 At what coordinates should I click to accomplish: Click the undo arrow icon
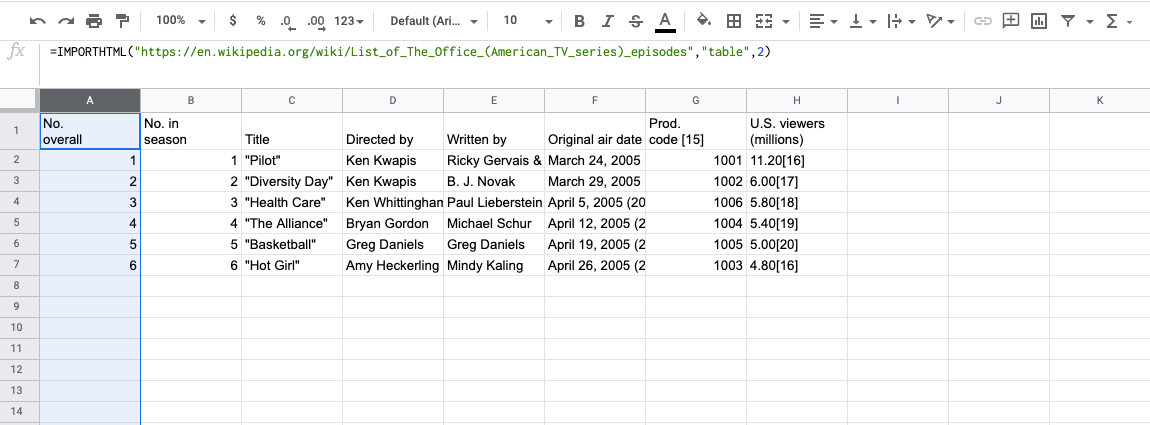[x=37, y=20]
